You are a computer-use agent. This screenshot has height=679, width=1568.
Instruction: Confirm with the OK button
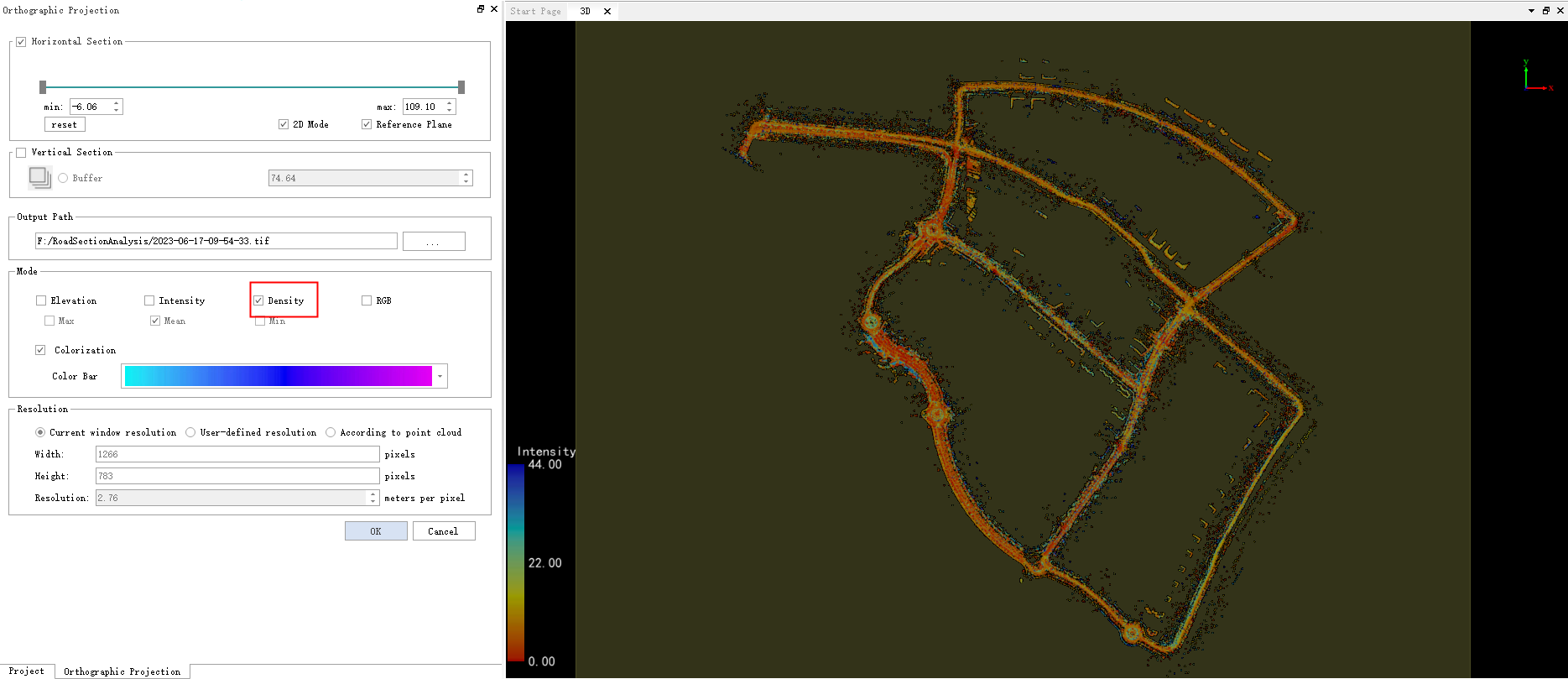376,531
